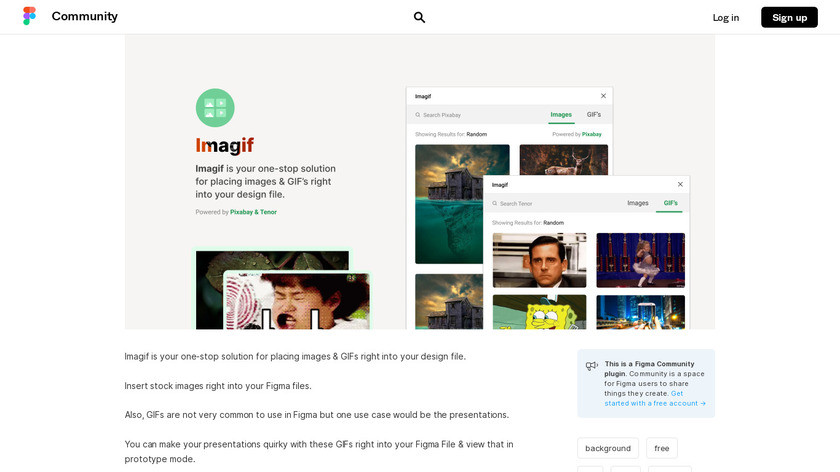Select the city night lights GIF
Viewport: 840px width, 472px height.
pos(641,312)
